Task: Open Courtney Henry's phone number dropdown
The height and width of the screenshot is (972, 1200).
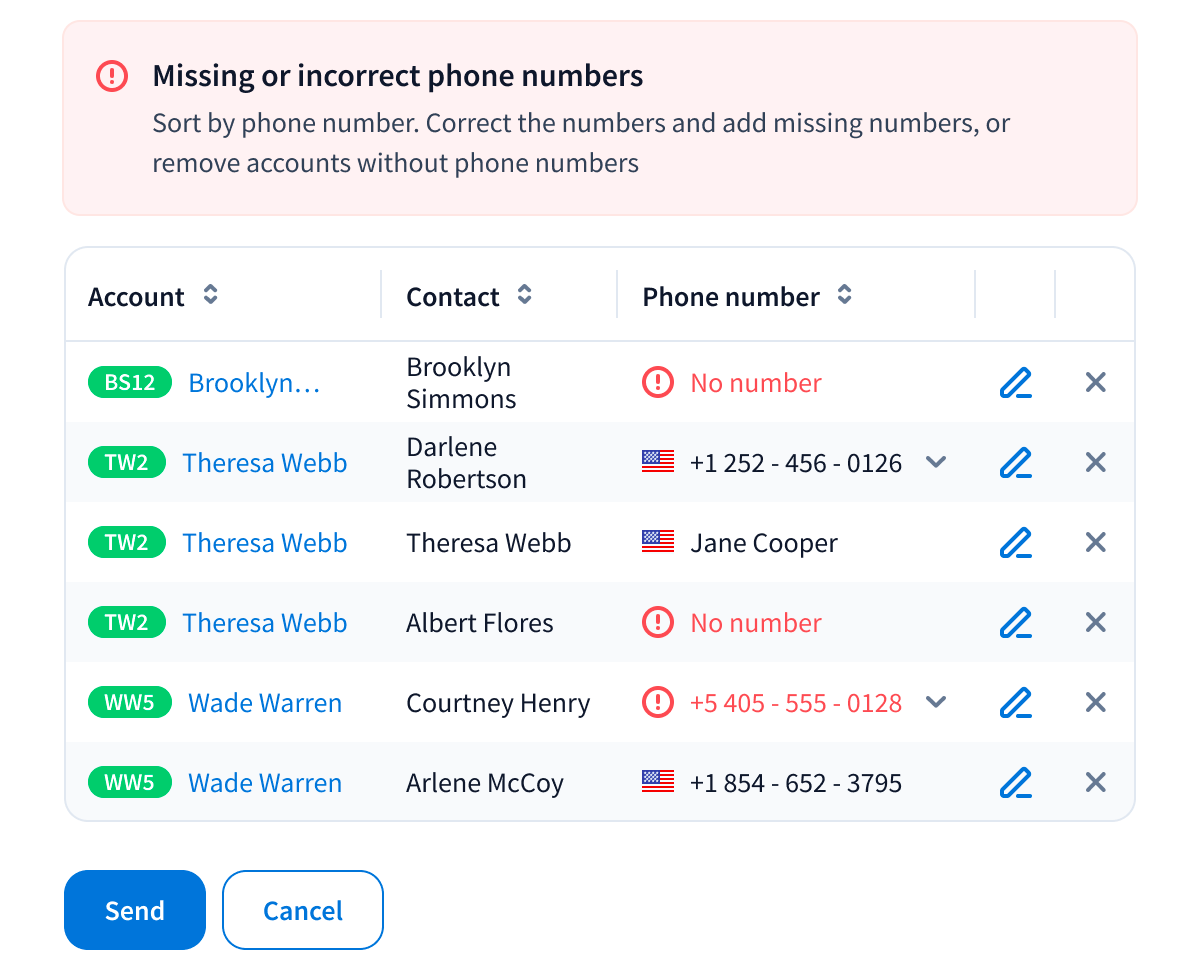Action: pyautogui.click(x=935, y=702)
